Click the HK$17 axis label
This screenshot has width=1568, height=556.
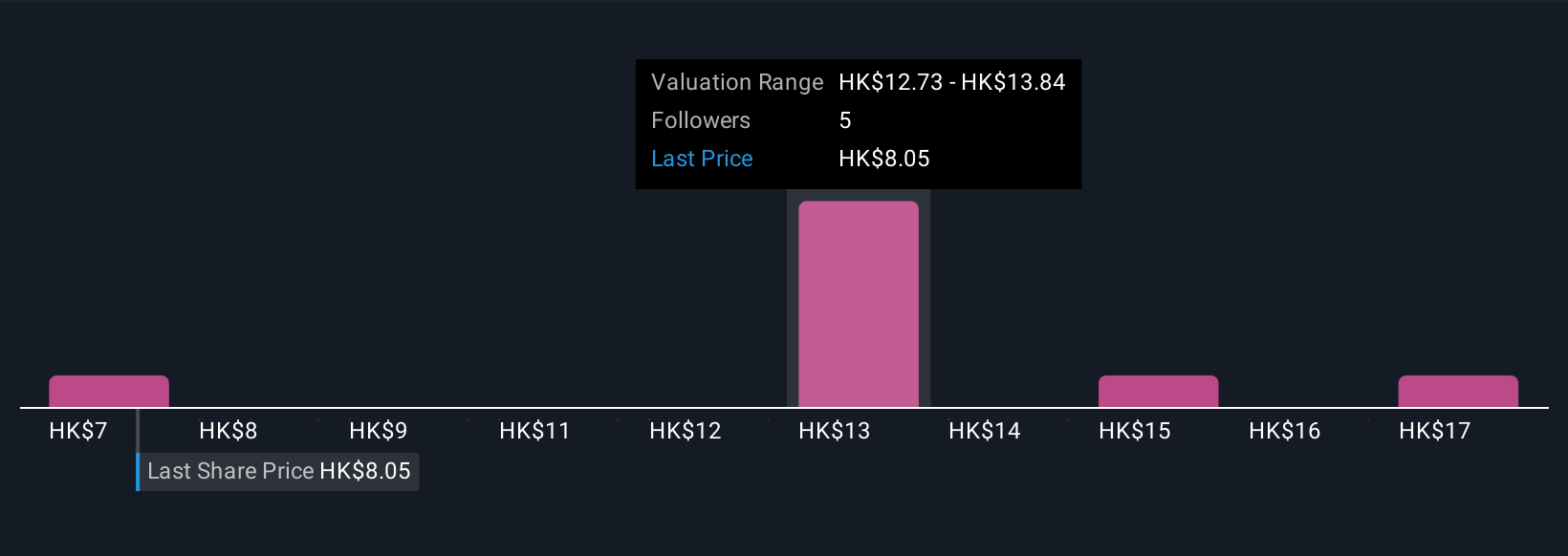(1435, 431)
